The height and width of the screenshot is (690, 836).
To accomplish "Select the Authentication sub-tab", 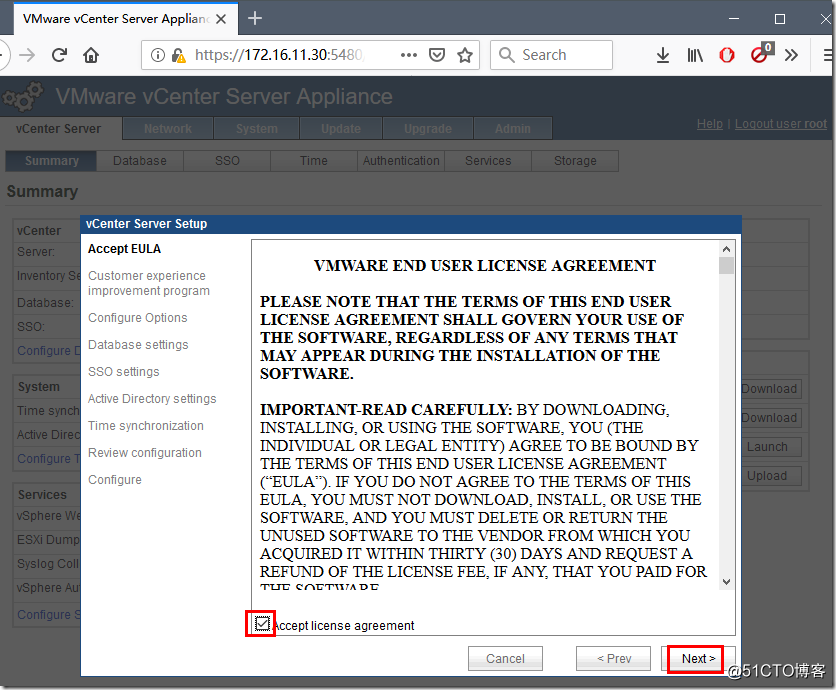I will pos(401,161).
